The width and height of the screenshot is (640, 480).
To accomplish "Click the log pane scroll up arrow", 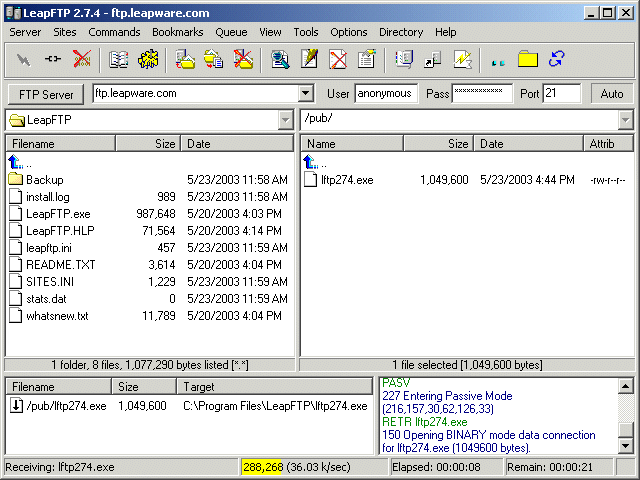I will 626,386.
